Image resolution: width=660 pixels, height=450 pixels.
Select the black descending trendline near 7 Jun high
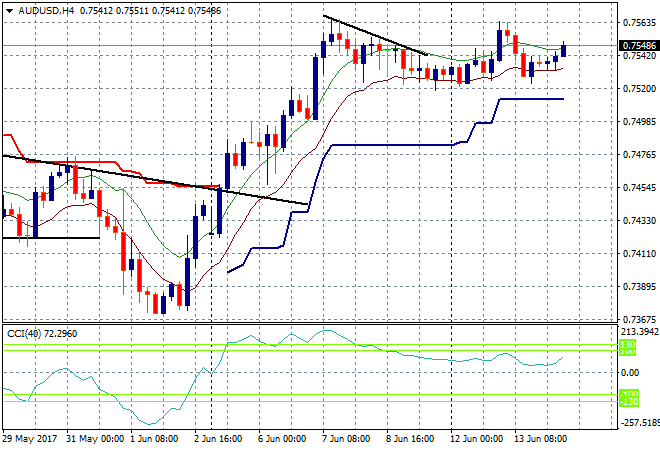(375, 35)
